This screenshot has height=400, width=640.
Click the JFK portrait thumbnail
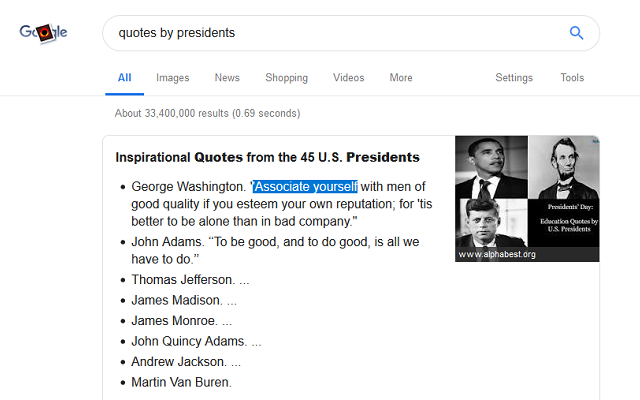click(491, 222)
